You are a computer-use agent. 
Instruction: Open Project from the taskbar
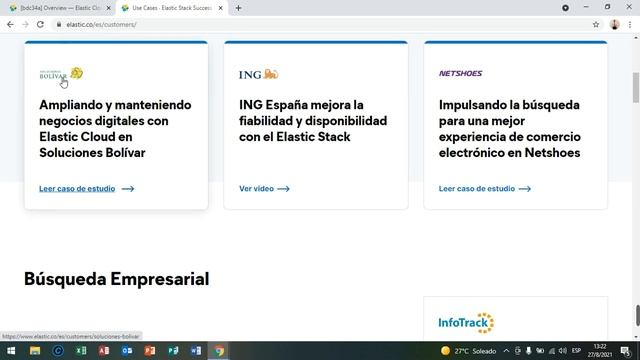(x=173, y=351)
